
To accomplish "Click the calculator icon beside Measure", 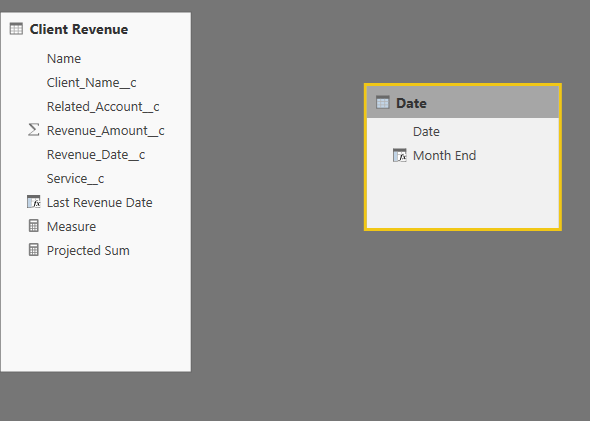I will click(x=33, y=226).
